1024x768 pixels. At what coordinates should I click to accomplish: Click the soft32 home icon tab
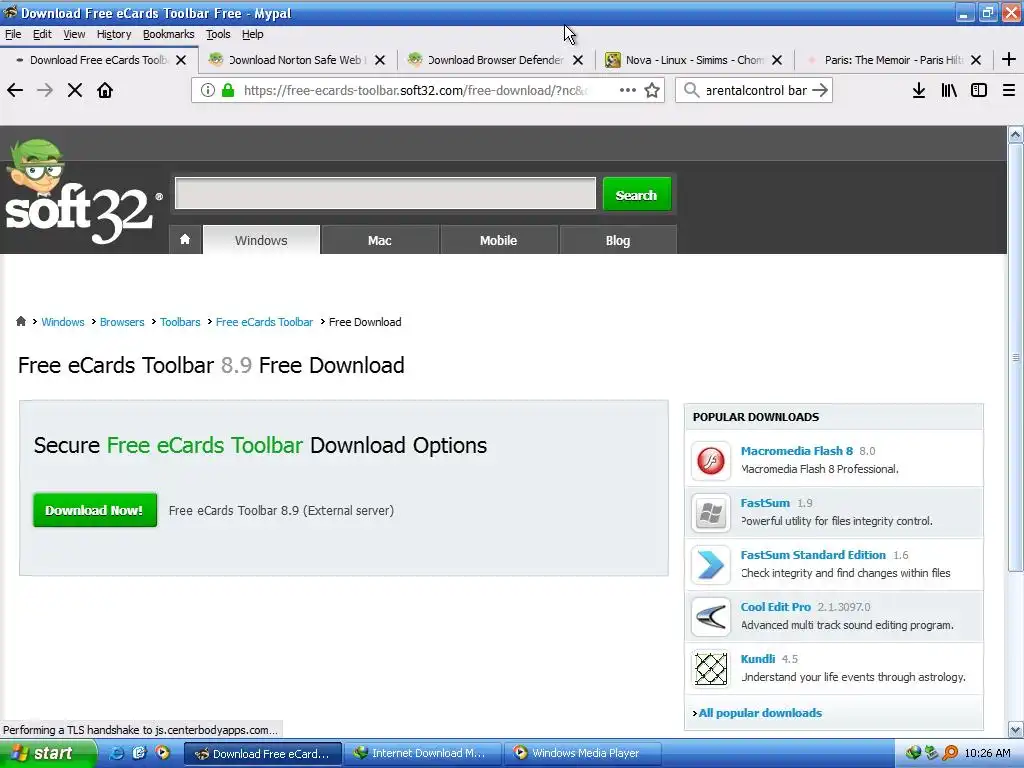185,240
